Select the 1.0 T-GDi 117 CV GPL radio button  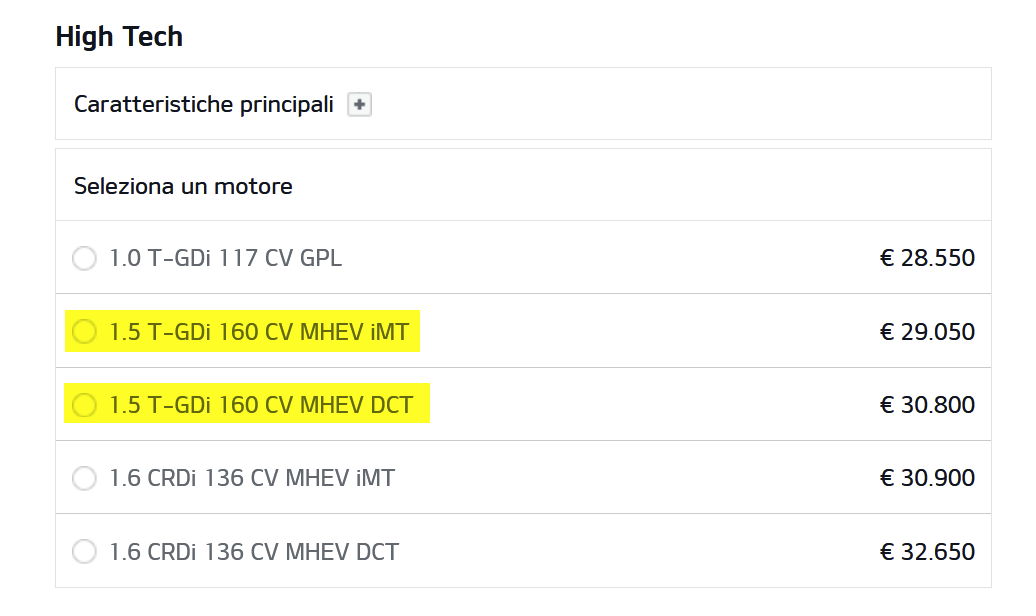85,258
